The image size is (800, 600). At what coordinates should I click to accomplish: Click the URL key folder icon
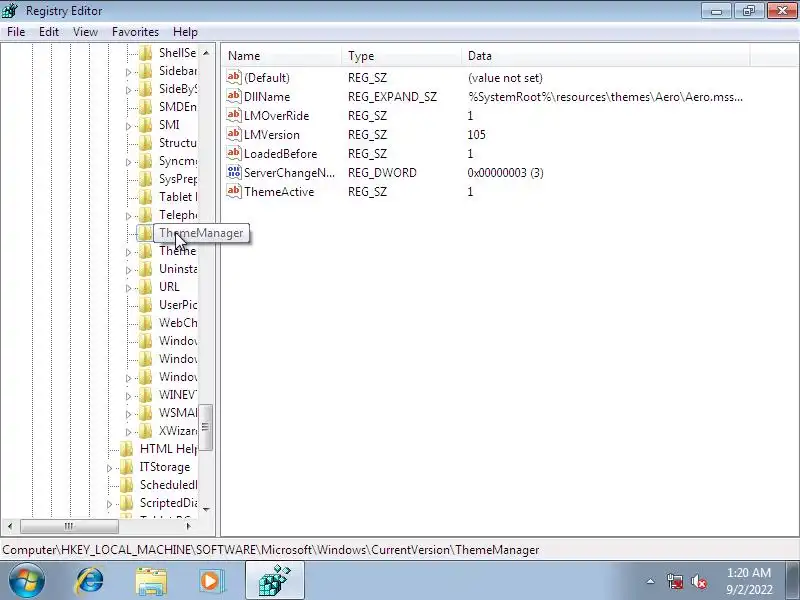[x=145, y=287]
